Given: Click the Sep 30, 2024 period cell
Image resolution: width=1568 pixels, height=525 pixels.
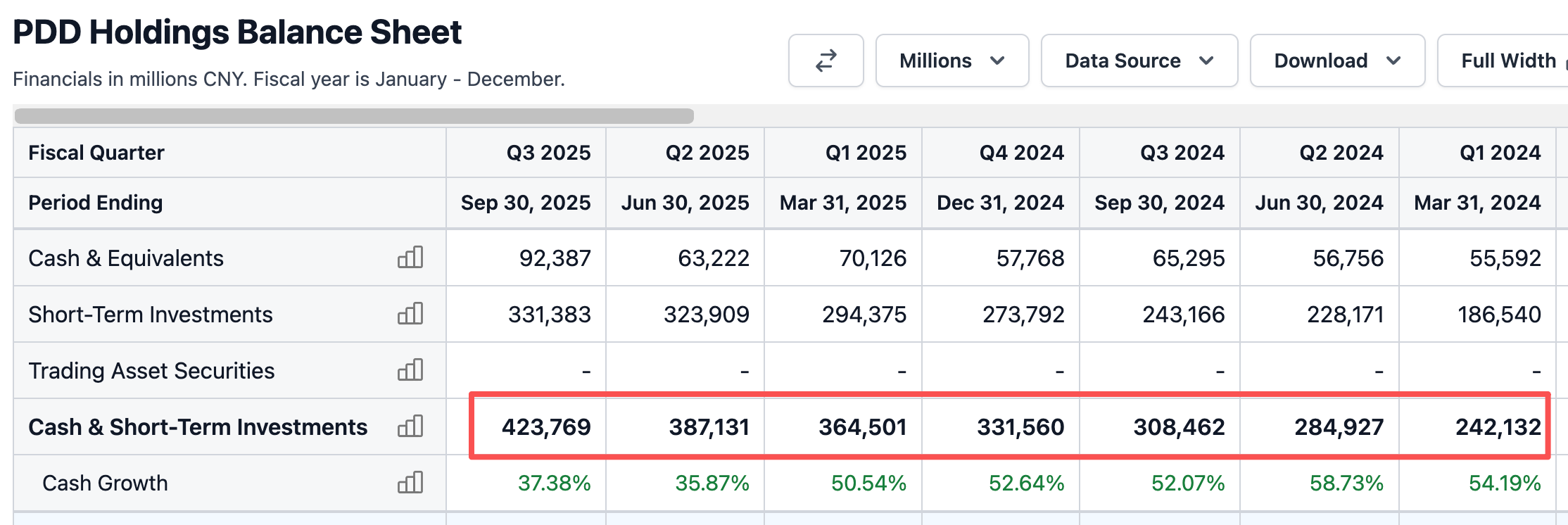Looking at the screenshot, I should click(1159, 203).
